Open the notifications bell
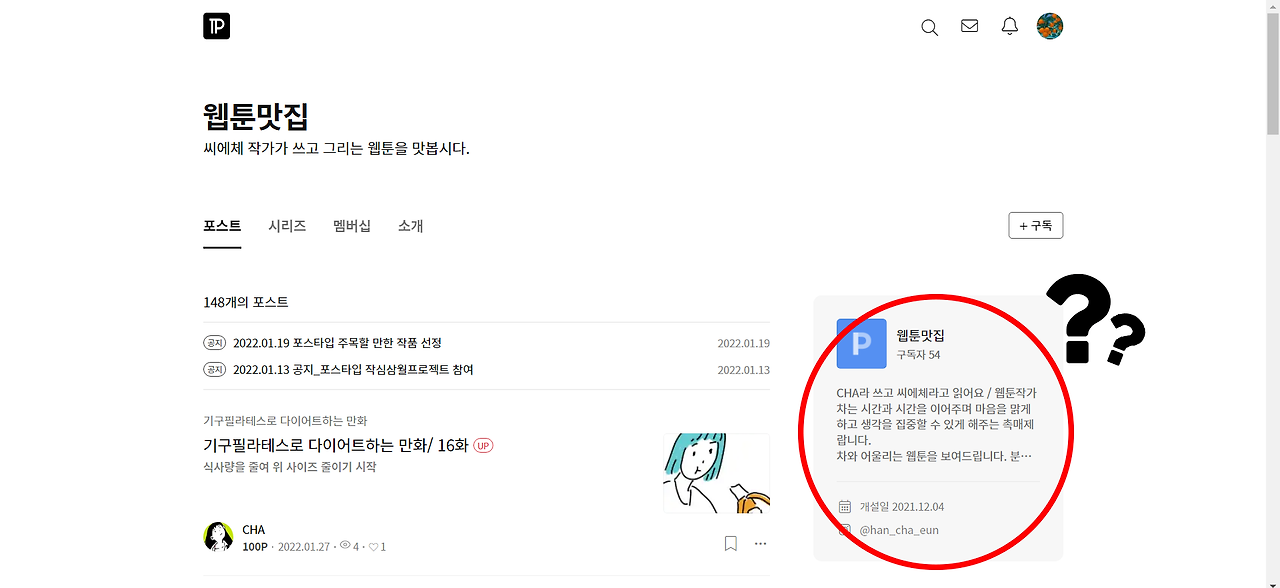The width and height of the screenshot is (1280, 588). point(1009,27)
